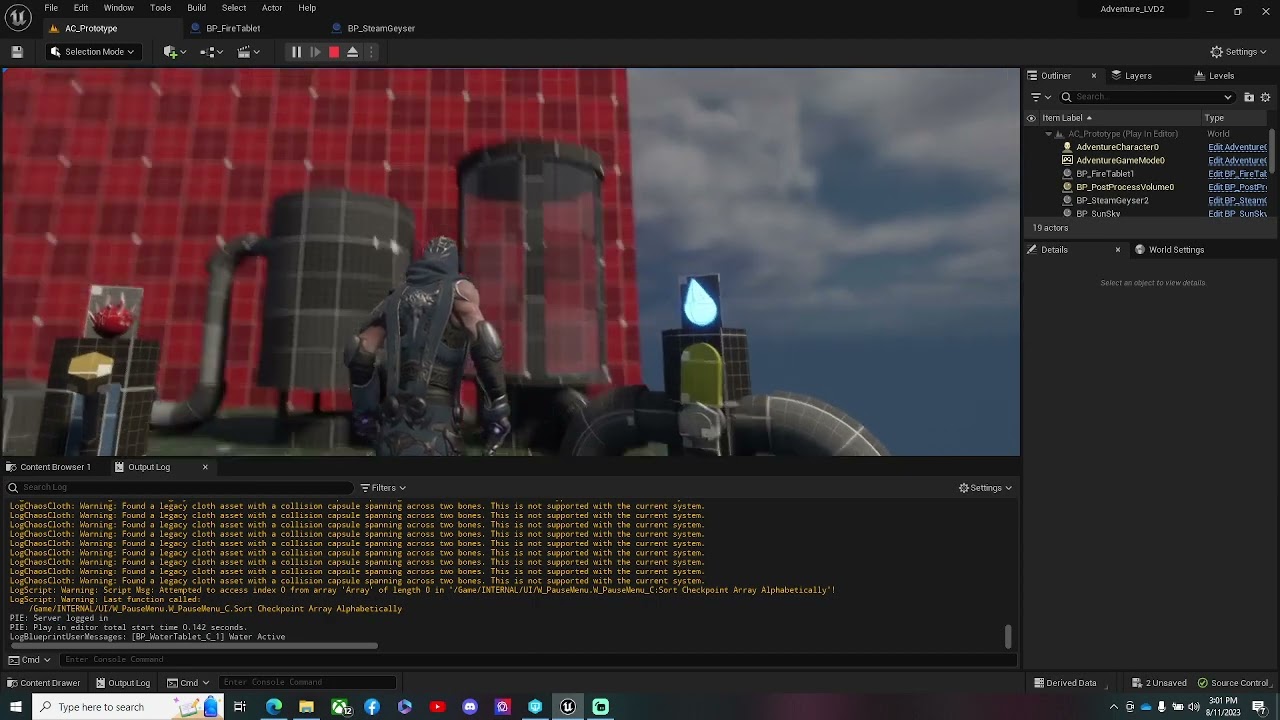Switch to the Layers panel tab
The width and height of the screenshot is (1280, 720).
pos(1138,76)
